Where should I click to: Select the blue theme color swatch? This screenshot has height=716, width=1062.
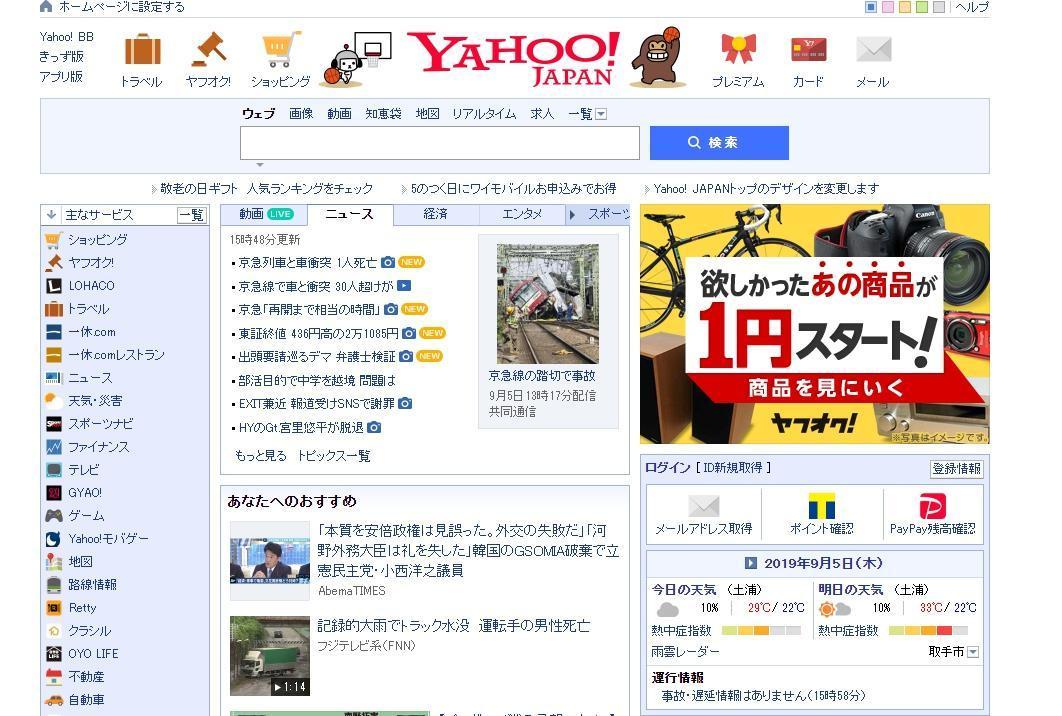(x=871, y=7)
